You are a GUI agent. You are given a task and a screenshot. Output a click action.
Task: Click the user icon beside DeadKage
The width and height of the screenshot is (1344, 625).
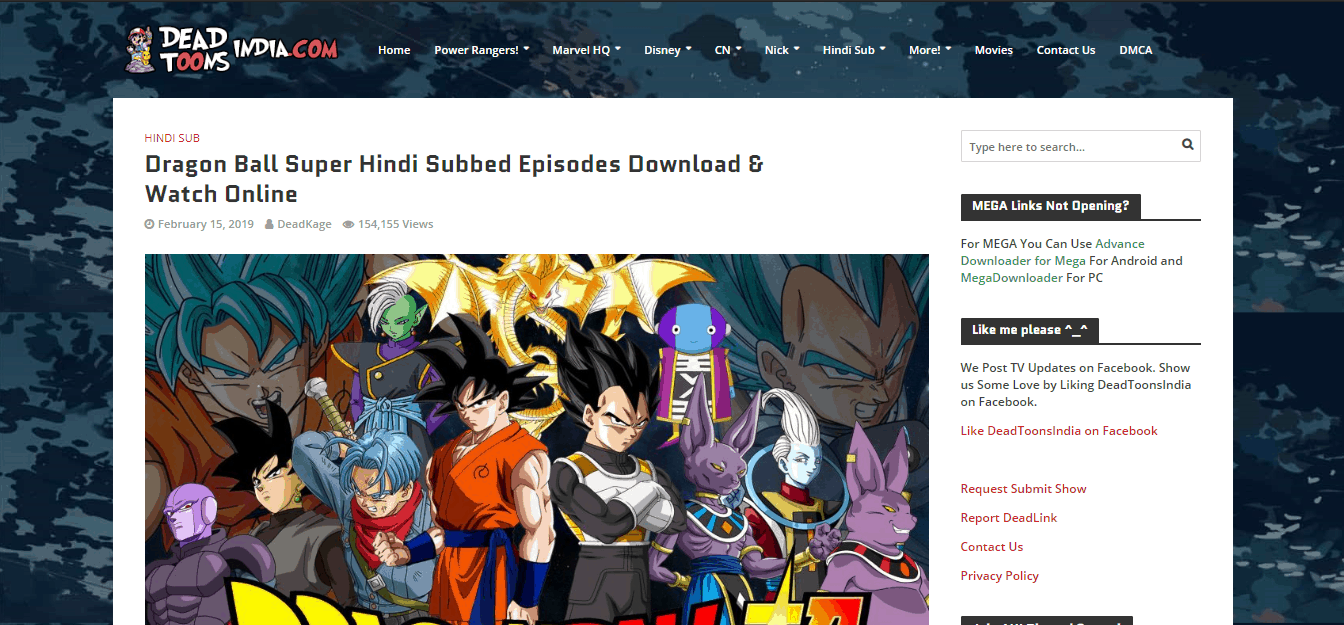[269, 224]
